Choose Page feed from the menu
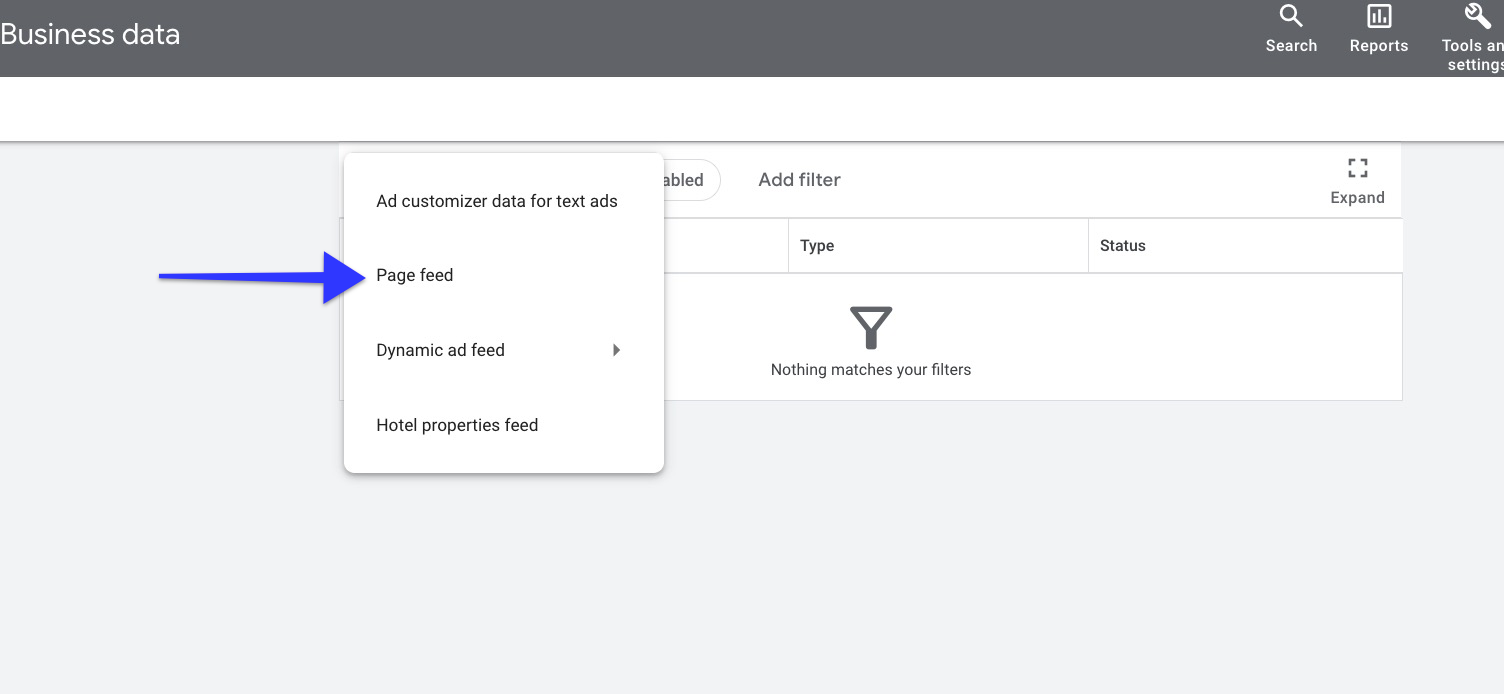Viewport: 1504px width, 694px height. (x=503, y=275)
